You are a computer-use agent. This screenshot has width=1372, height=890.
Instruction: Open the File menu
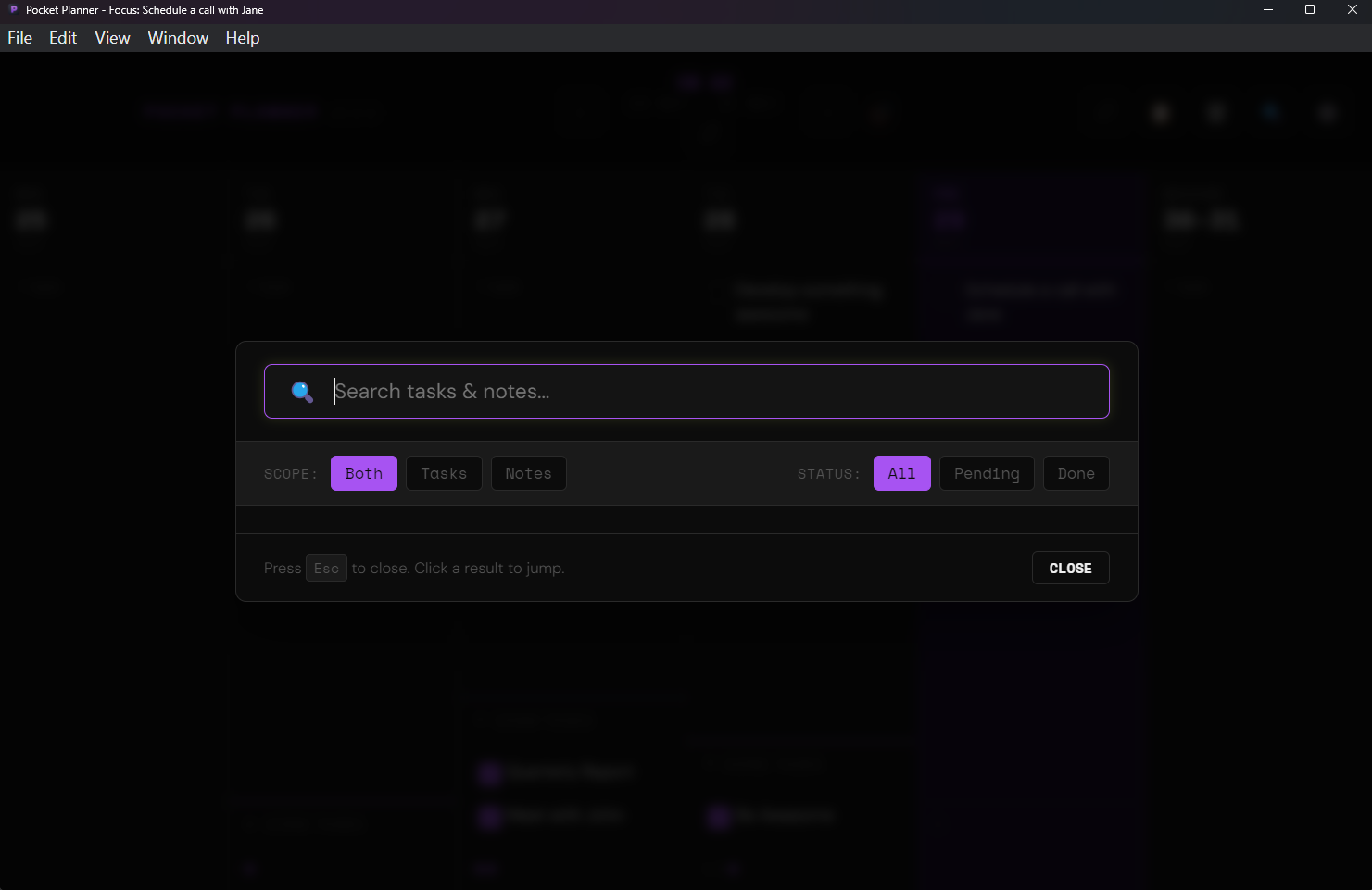[19, 38]
